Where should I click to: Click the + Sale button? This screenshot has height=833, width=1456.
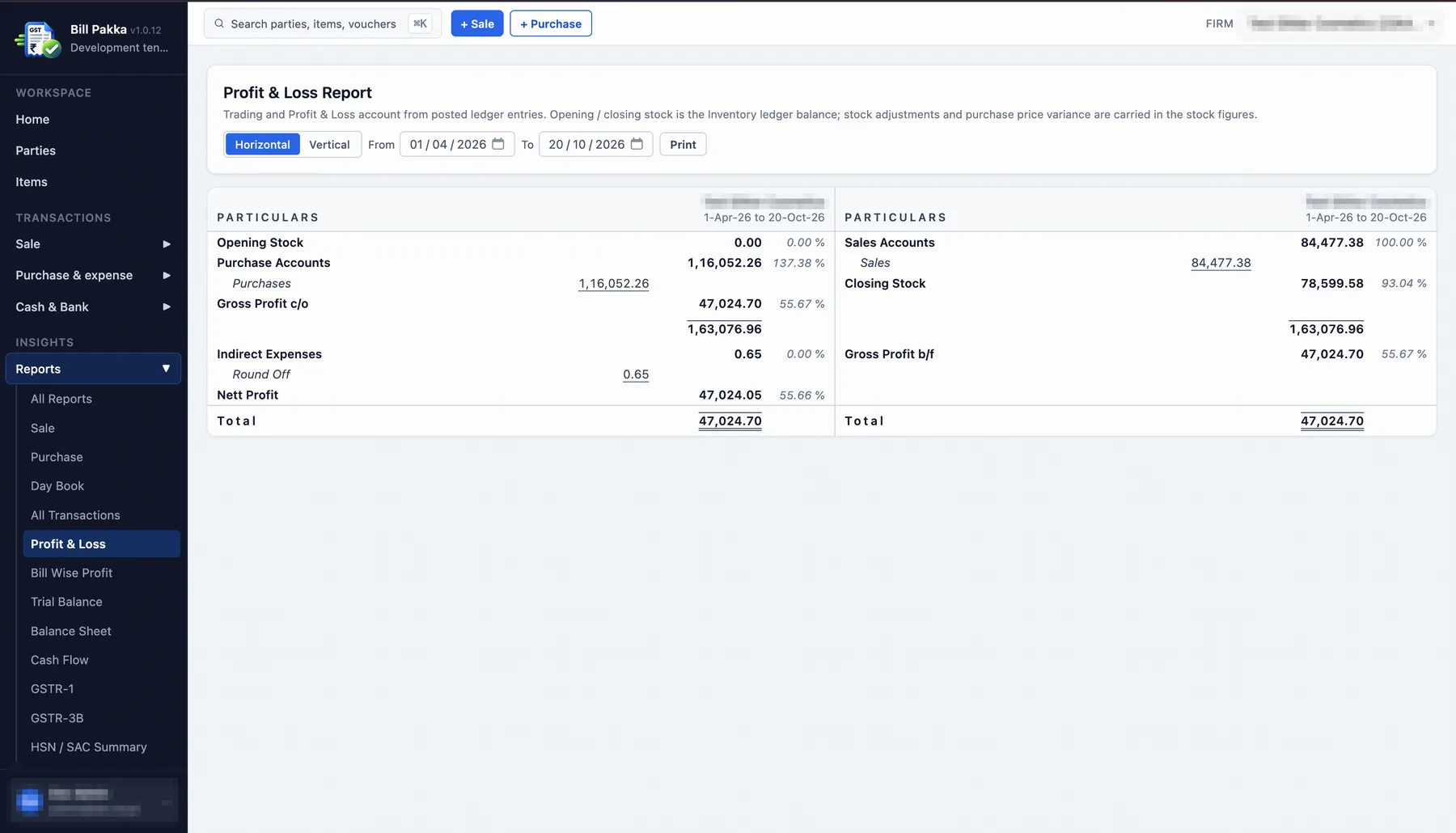coord(477,23)
